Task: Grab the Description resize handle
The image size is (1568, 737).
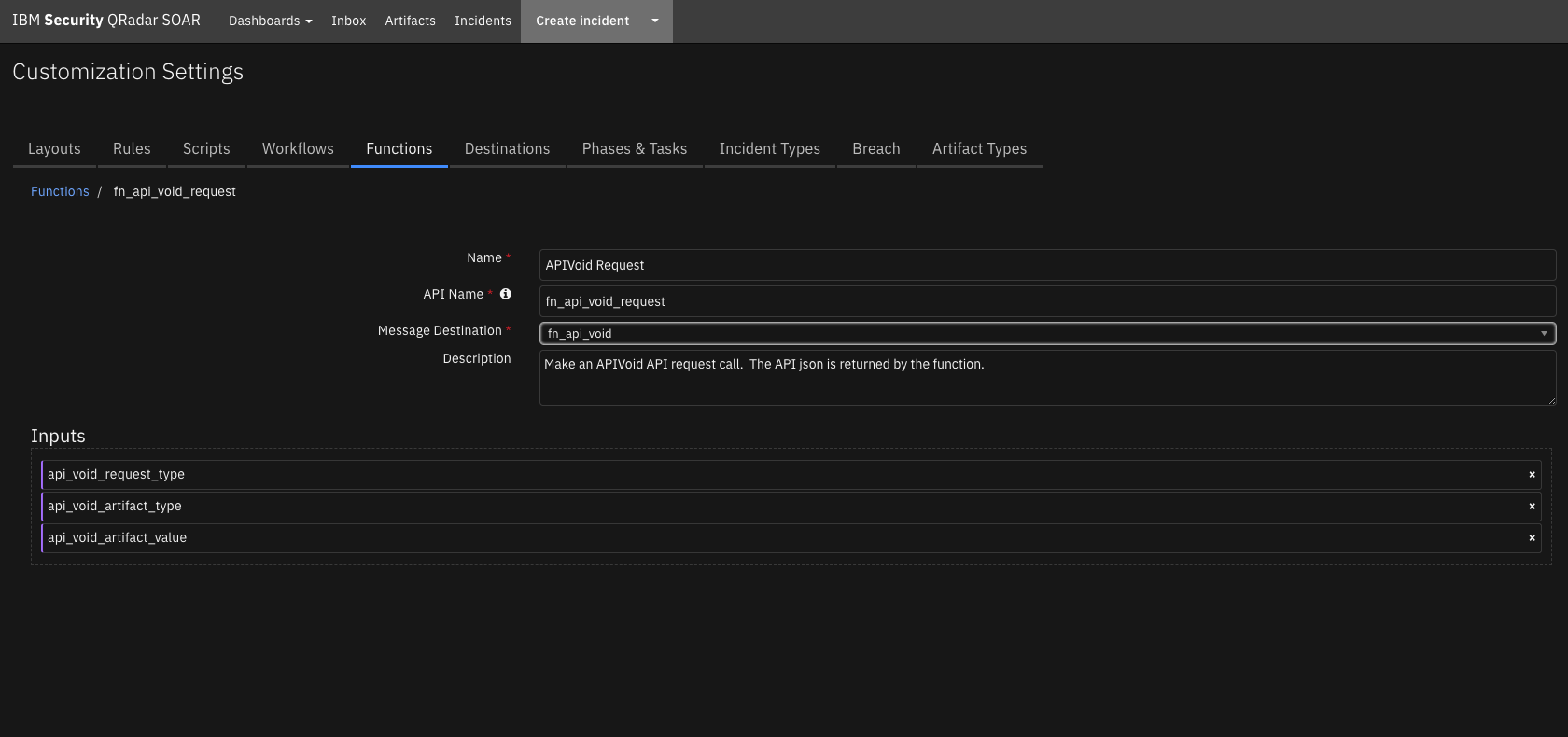Action: [x=1551, y=400]
